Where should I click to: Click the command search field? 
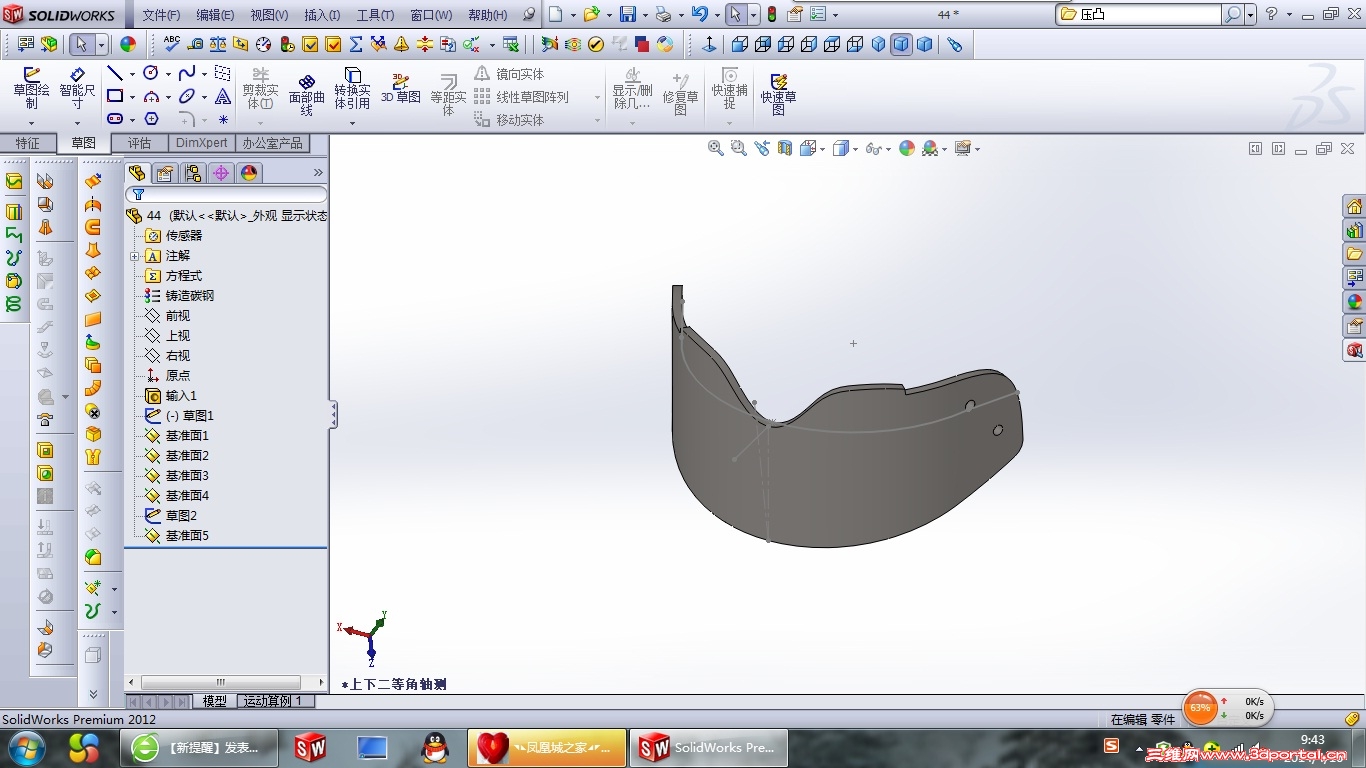coord(1149,15)
